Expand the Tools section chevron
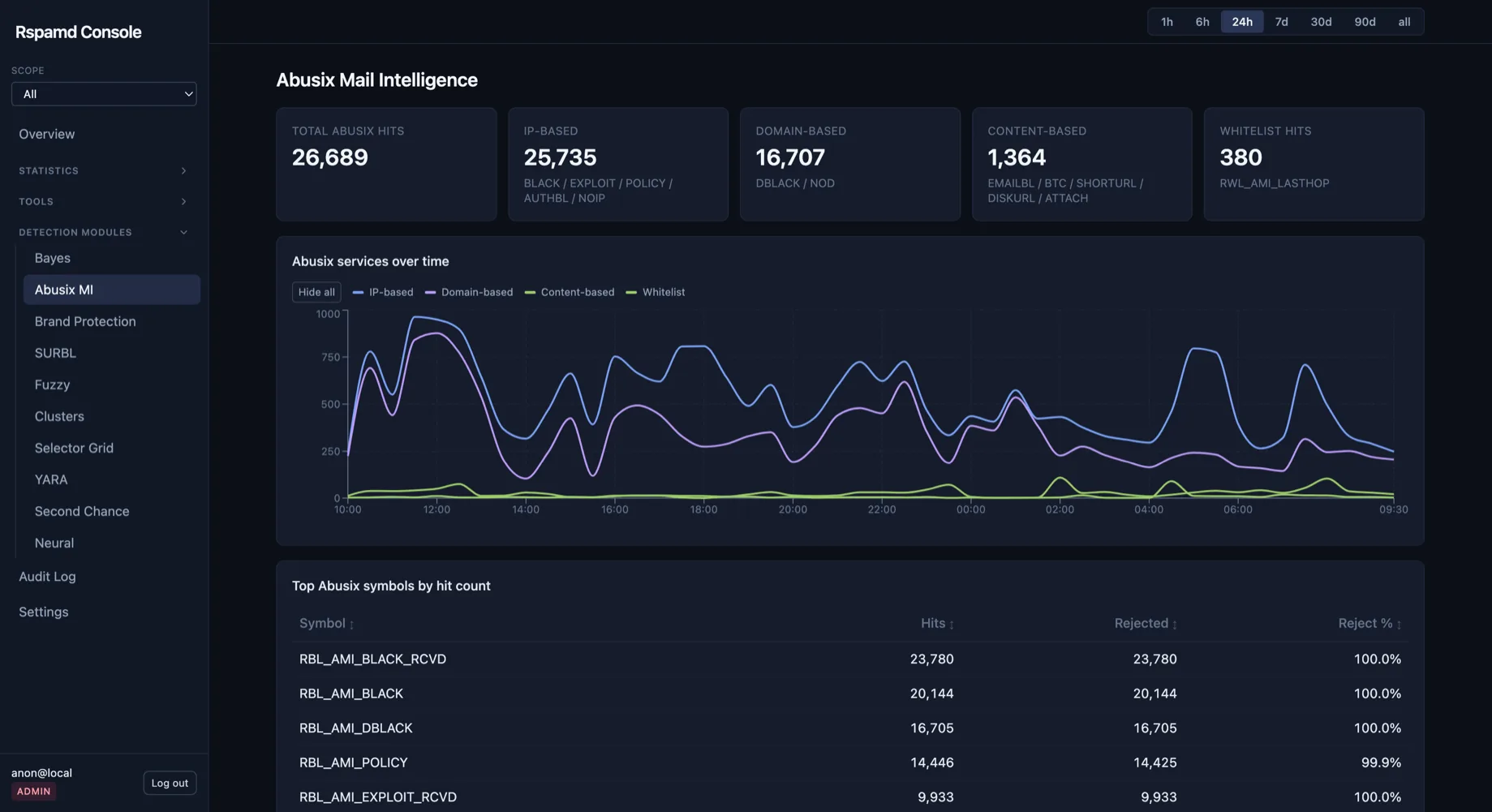 point(183,202)
